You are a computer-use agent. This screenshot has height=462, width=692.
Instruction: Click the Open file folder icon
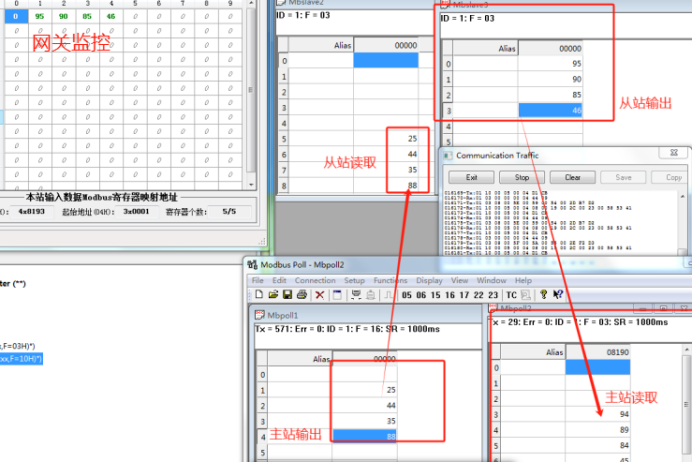click(273, 295)
